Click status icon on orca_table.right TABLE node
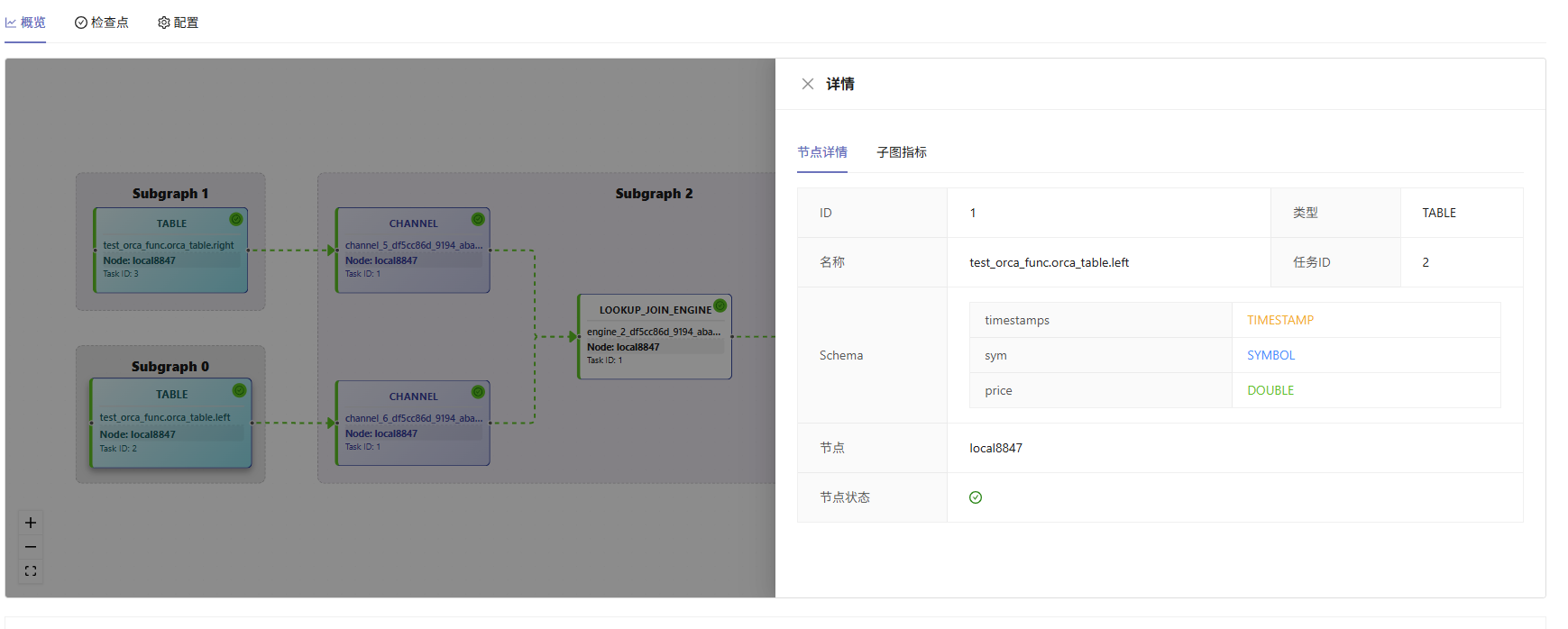 tap(236, 219)
